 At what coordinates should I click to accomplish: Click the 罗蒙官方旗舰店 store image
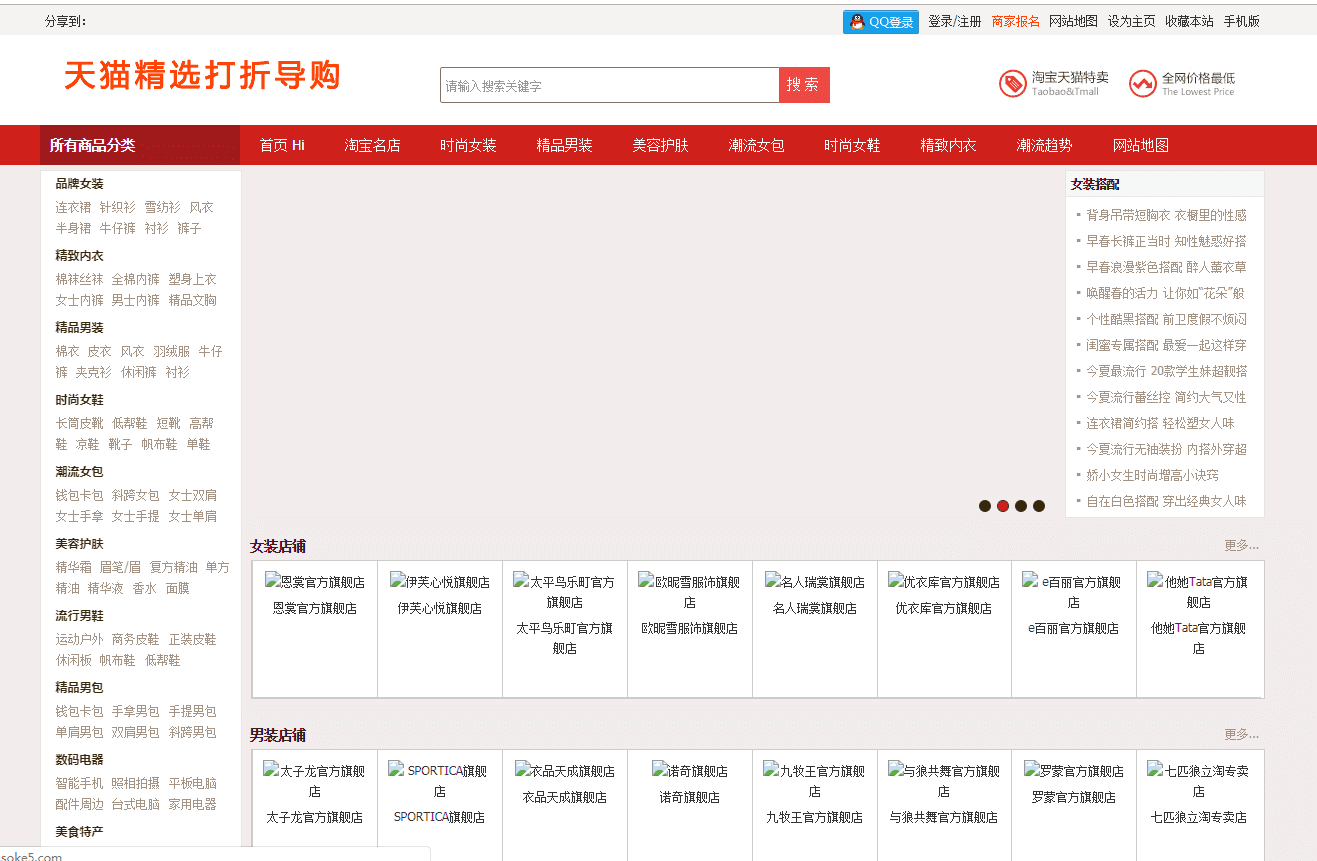click(x=1074, y=771)
